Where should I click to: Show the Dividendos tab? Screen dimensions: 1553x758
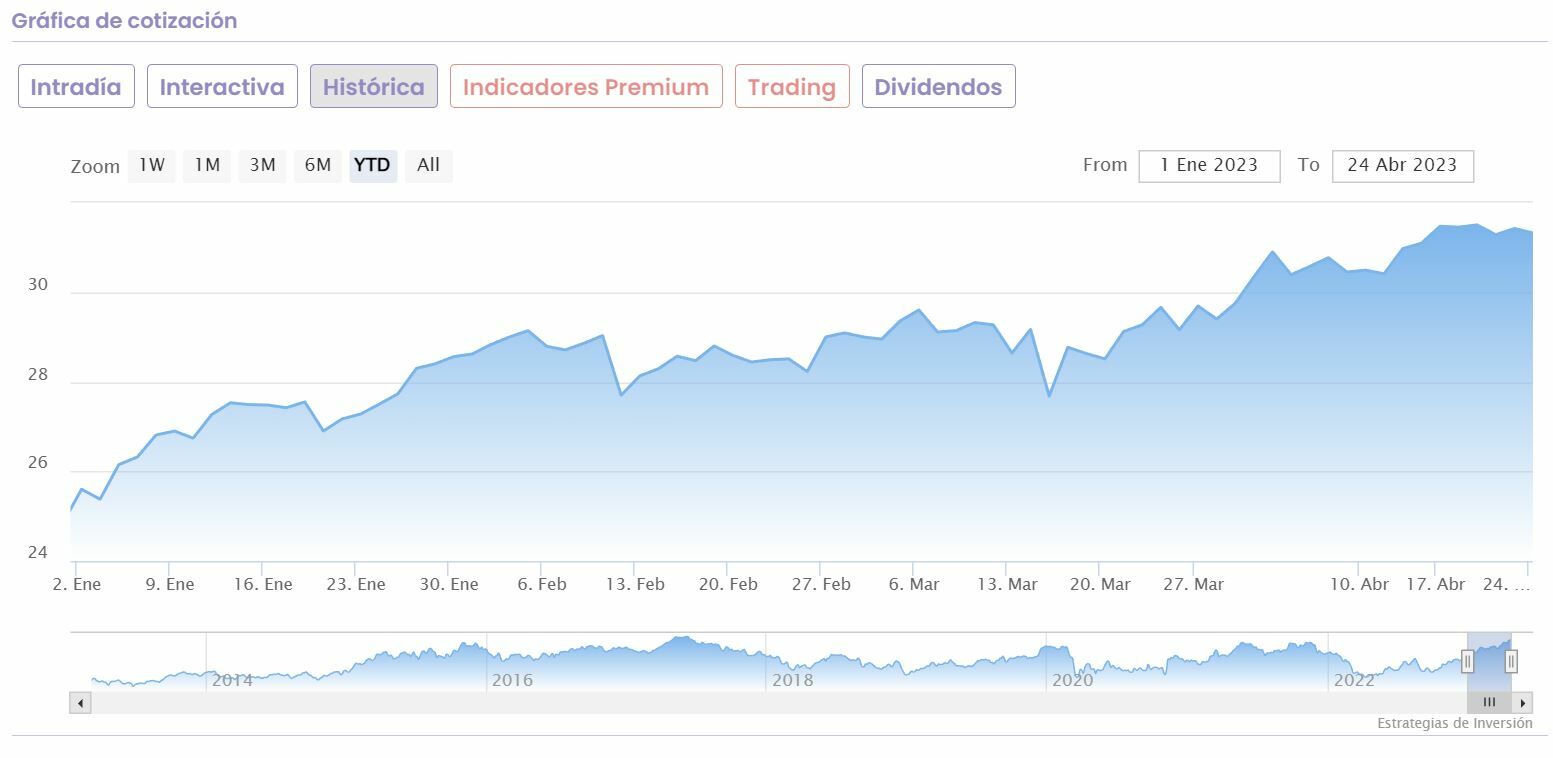click(x=938, y=87)
